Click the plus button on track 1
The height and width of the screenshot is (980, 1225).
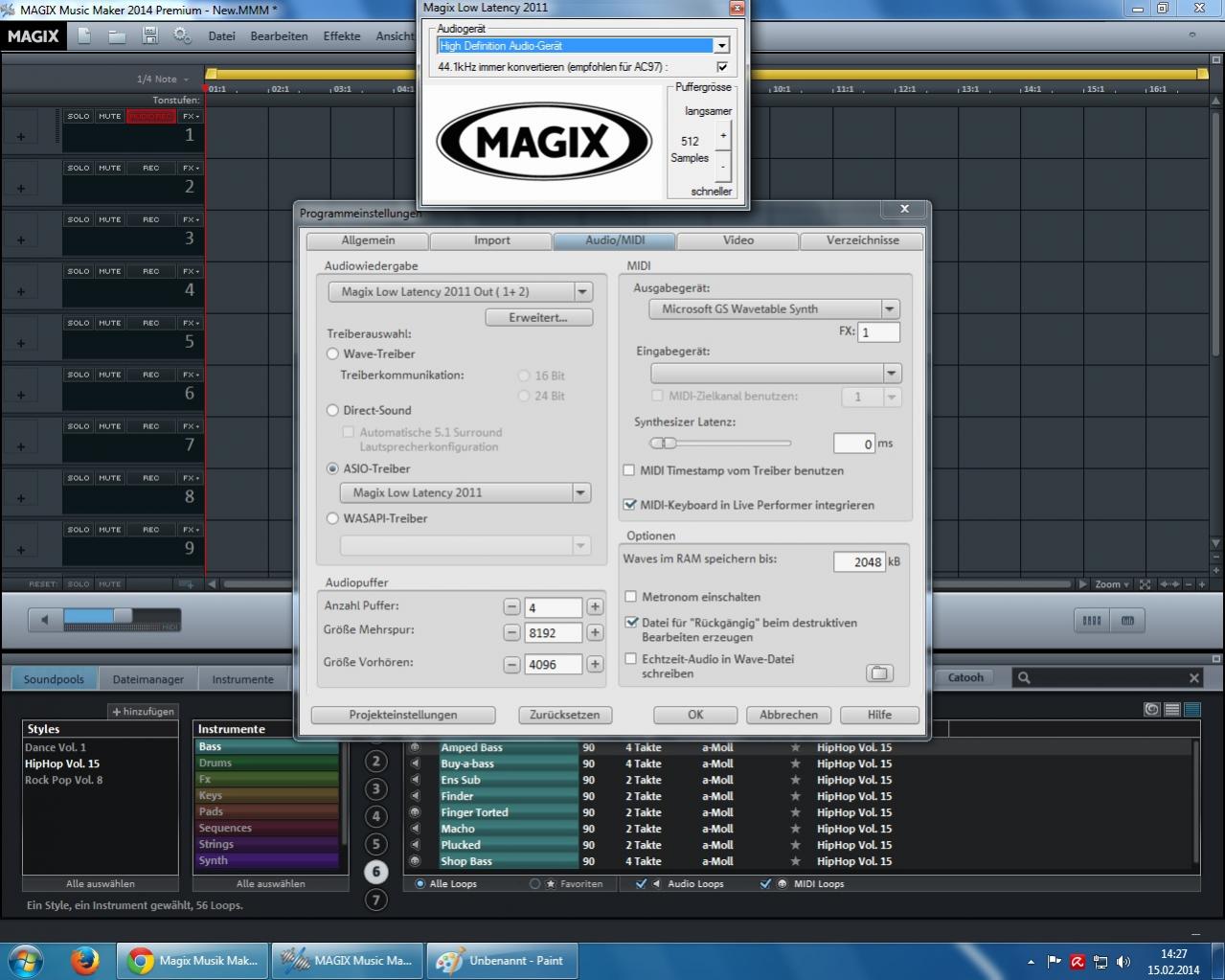[x=21, y=136]
